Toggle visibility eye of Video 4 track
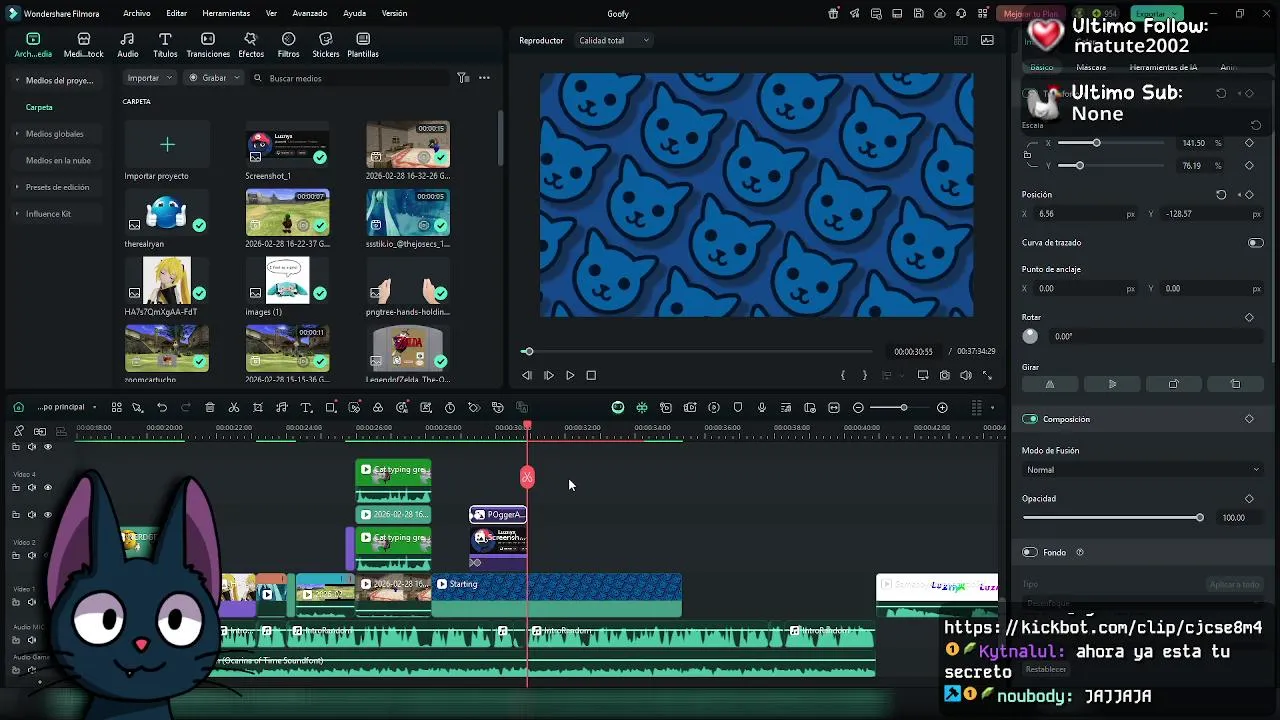The width and height of the screenshot is (1280, 720). [x=47, y=488]
